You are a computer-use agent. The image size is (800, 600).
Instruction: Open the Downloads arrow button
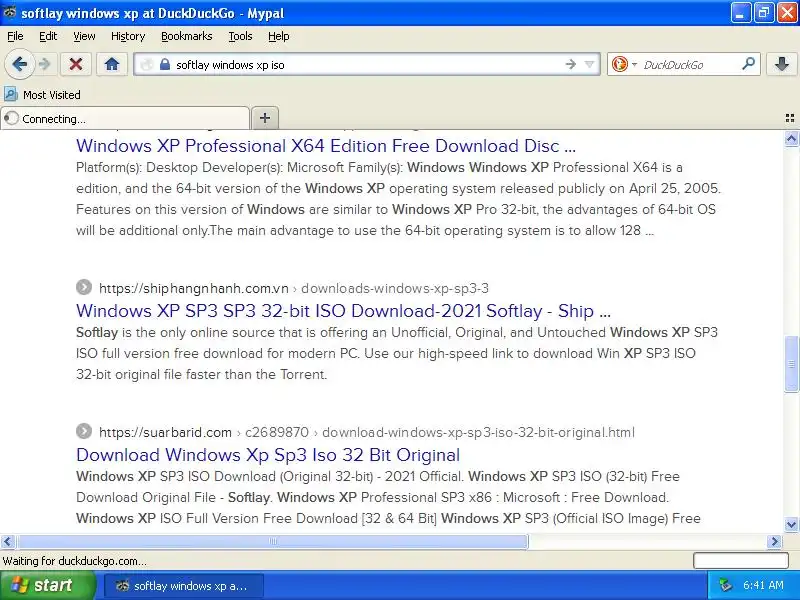[781, 64]
